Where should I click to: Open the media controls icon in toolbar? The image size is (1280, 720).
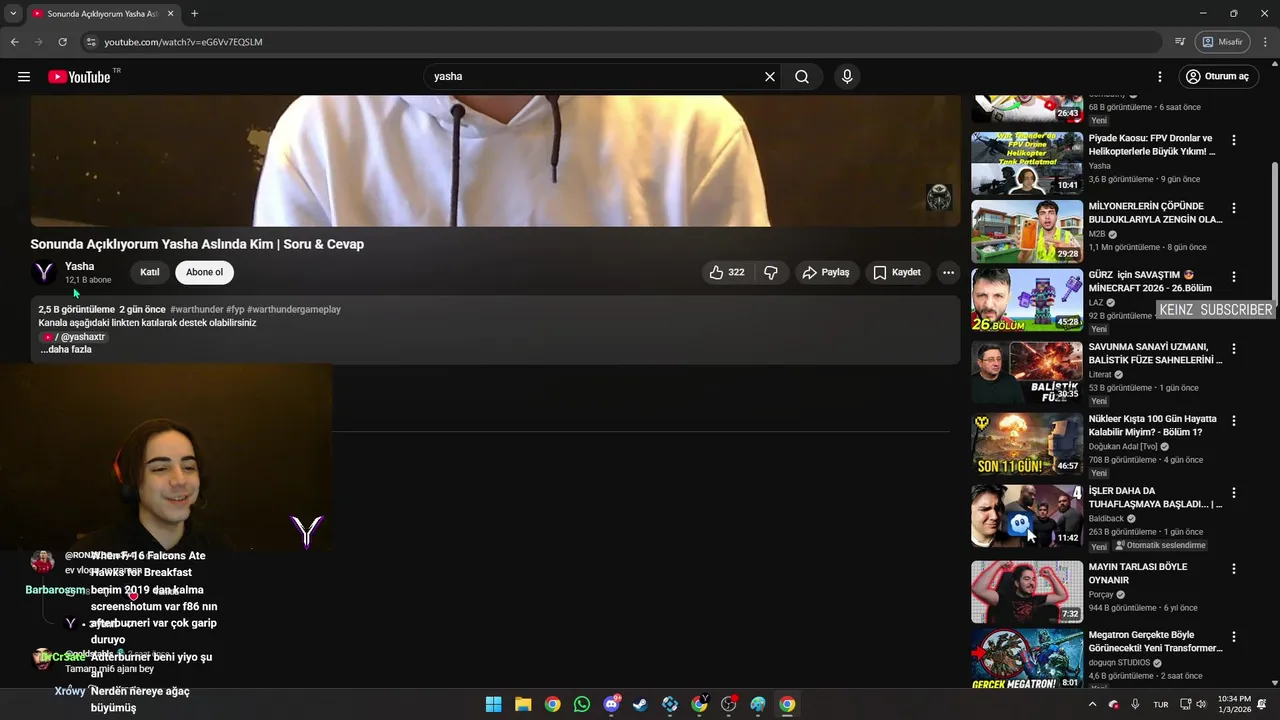1180,42
